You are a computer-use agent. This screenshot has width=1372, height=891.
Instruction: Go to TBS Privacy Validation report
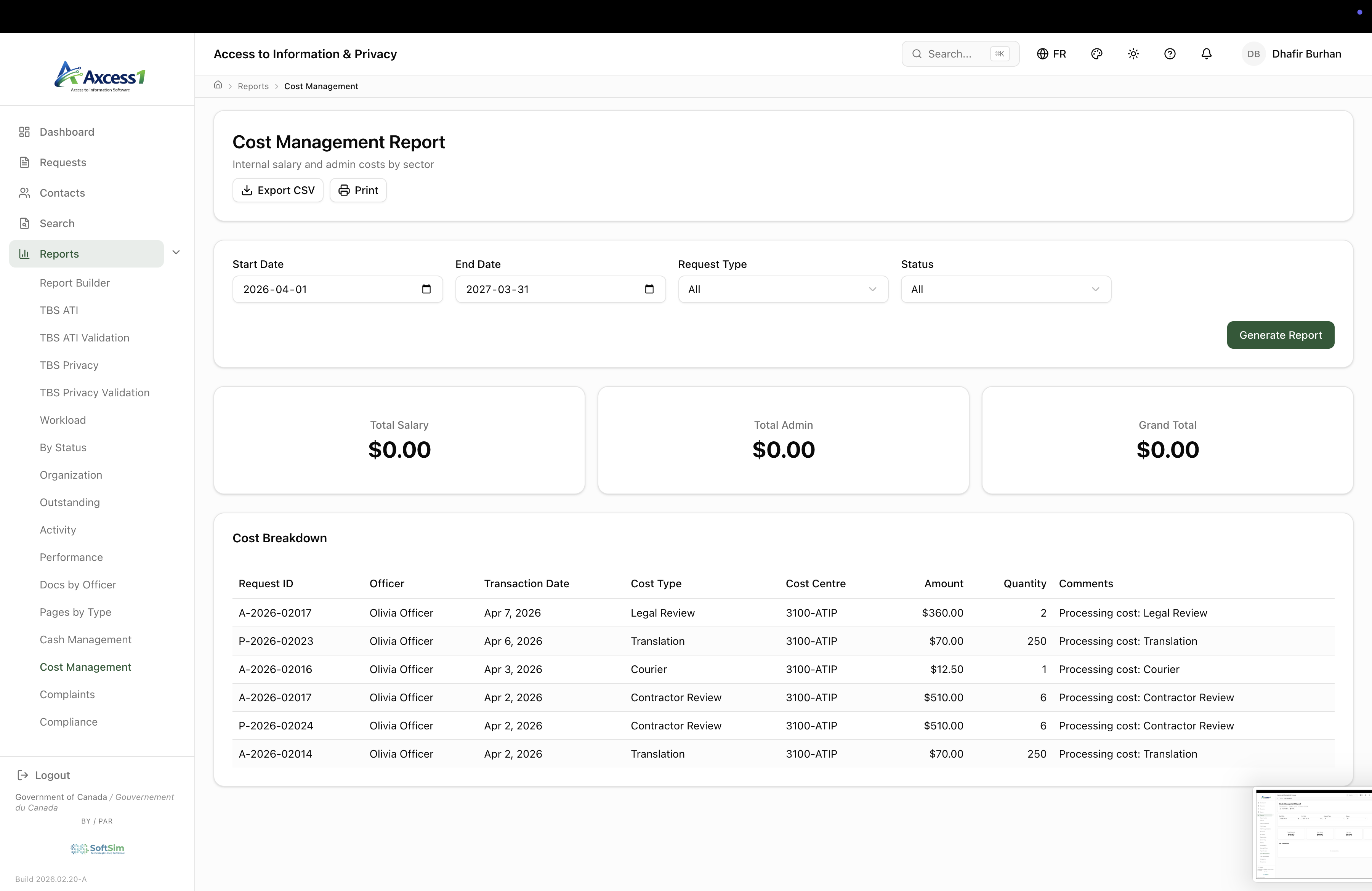tap(95, 393)
